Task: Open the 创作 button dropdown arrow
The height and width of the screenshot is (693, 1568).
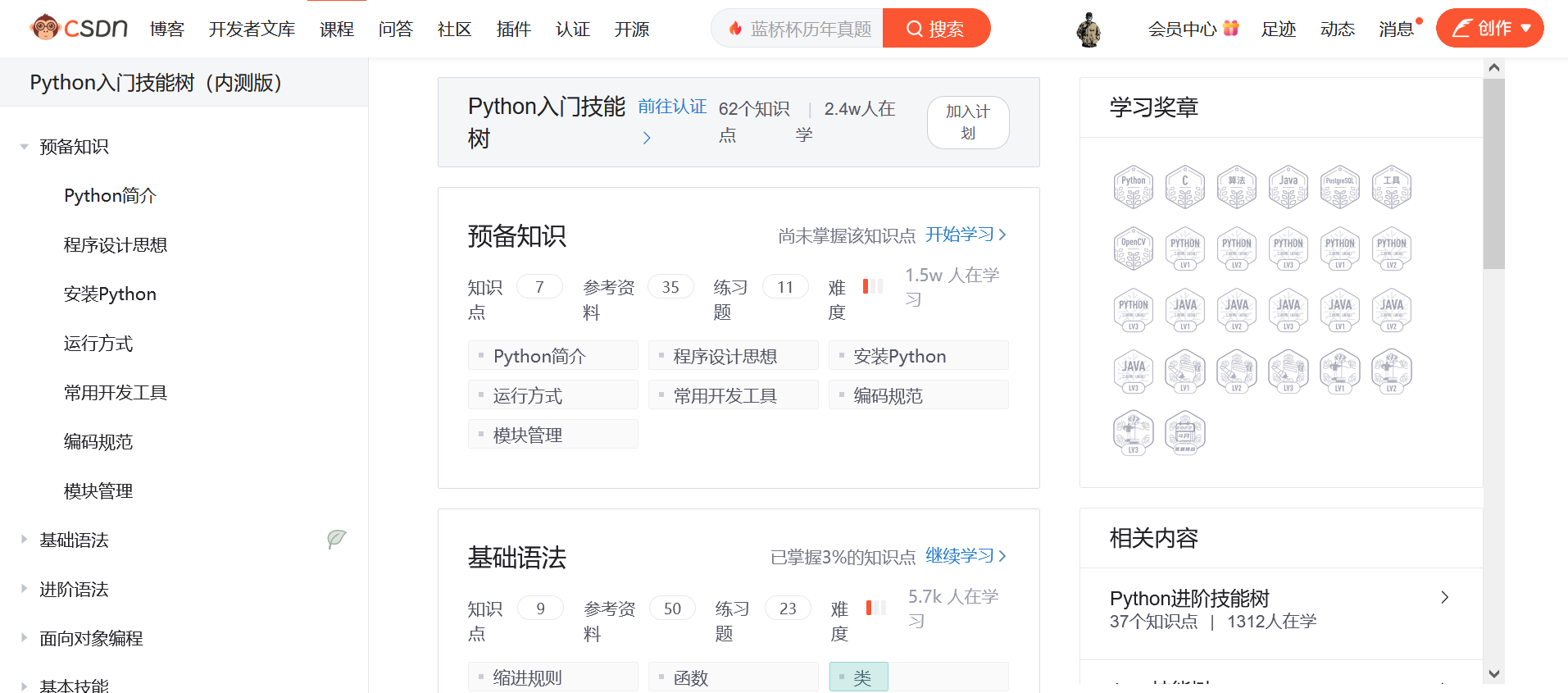Action: click(x=1526, y=28)
